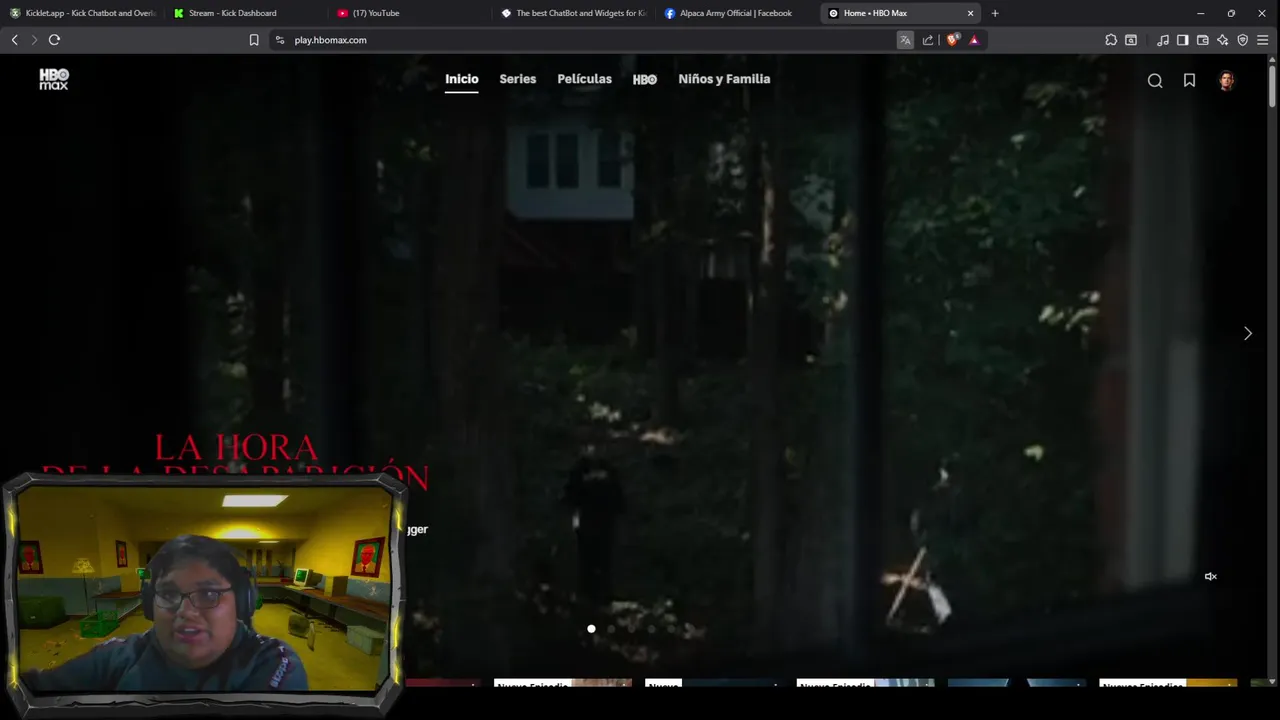Viewport: 1280px width, 720px height.
Task: Advance hero carousel with right chevron
Action: coord(1247,333)
